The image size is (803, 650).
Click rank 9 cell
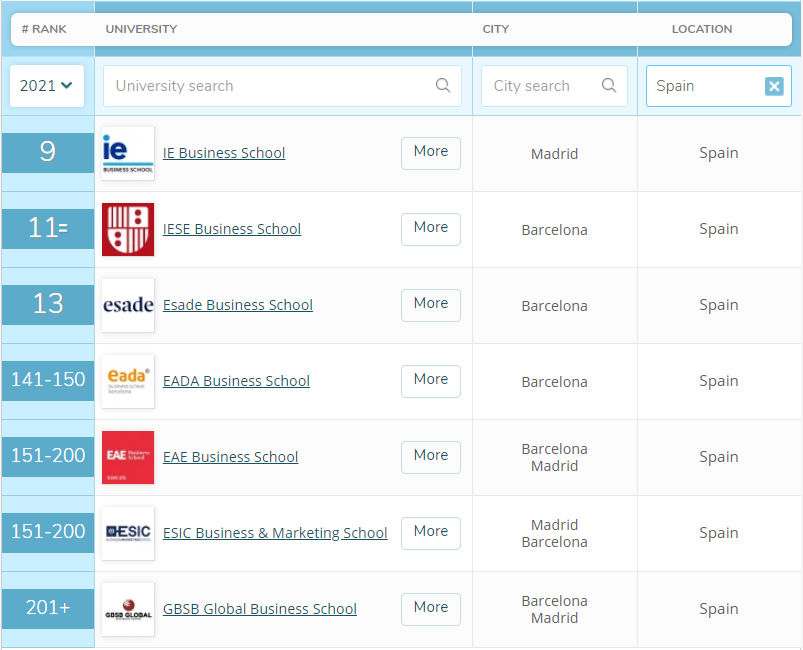(48, 153)
